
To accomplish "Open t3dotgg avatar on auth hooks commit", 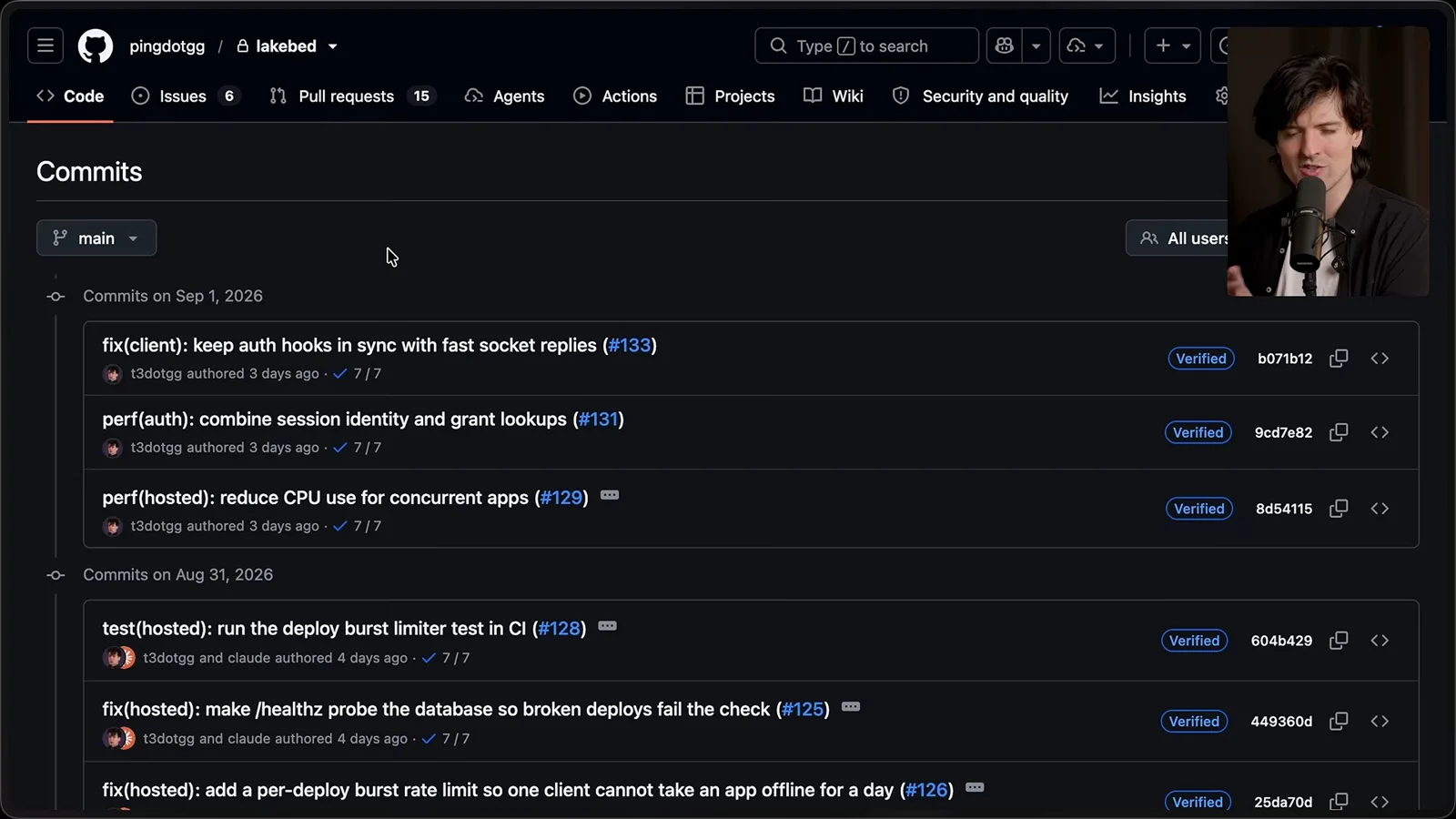I will (113, 374).
